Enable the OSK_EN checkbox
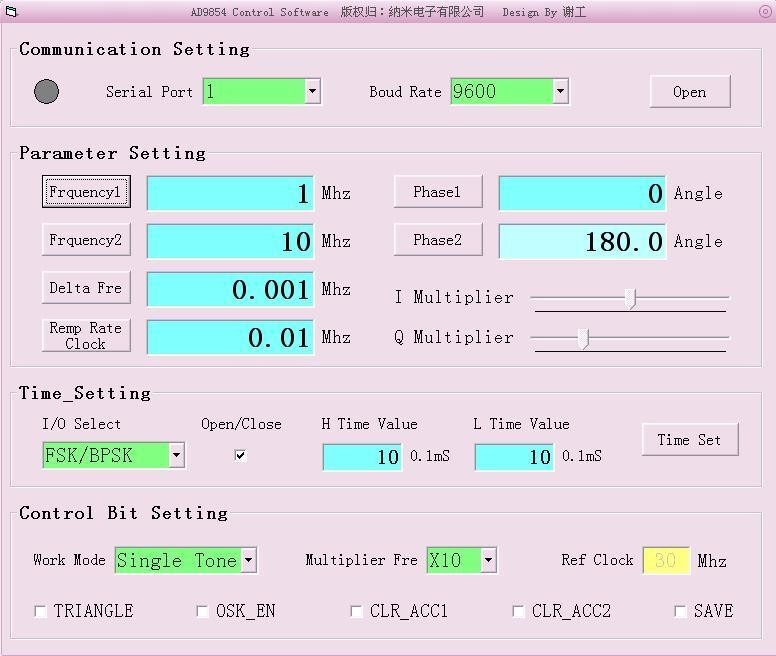776x656 pixels. [202, 611]
